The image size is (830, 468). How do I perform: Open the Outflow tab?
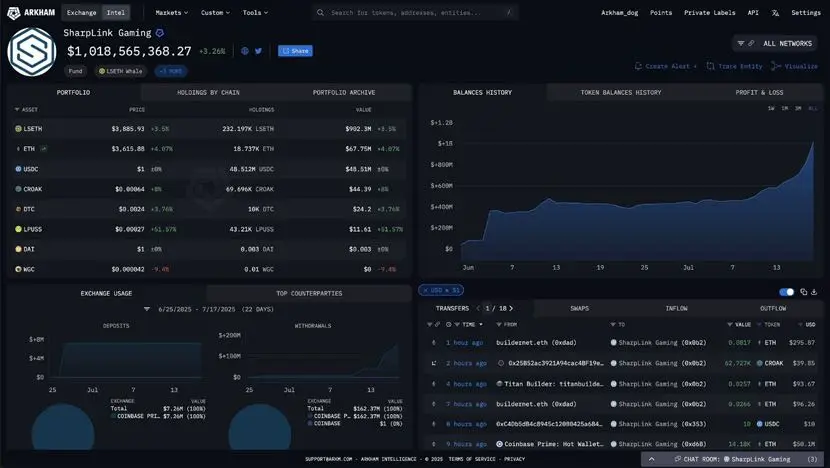pos(773,308)
